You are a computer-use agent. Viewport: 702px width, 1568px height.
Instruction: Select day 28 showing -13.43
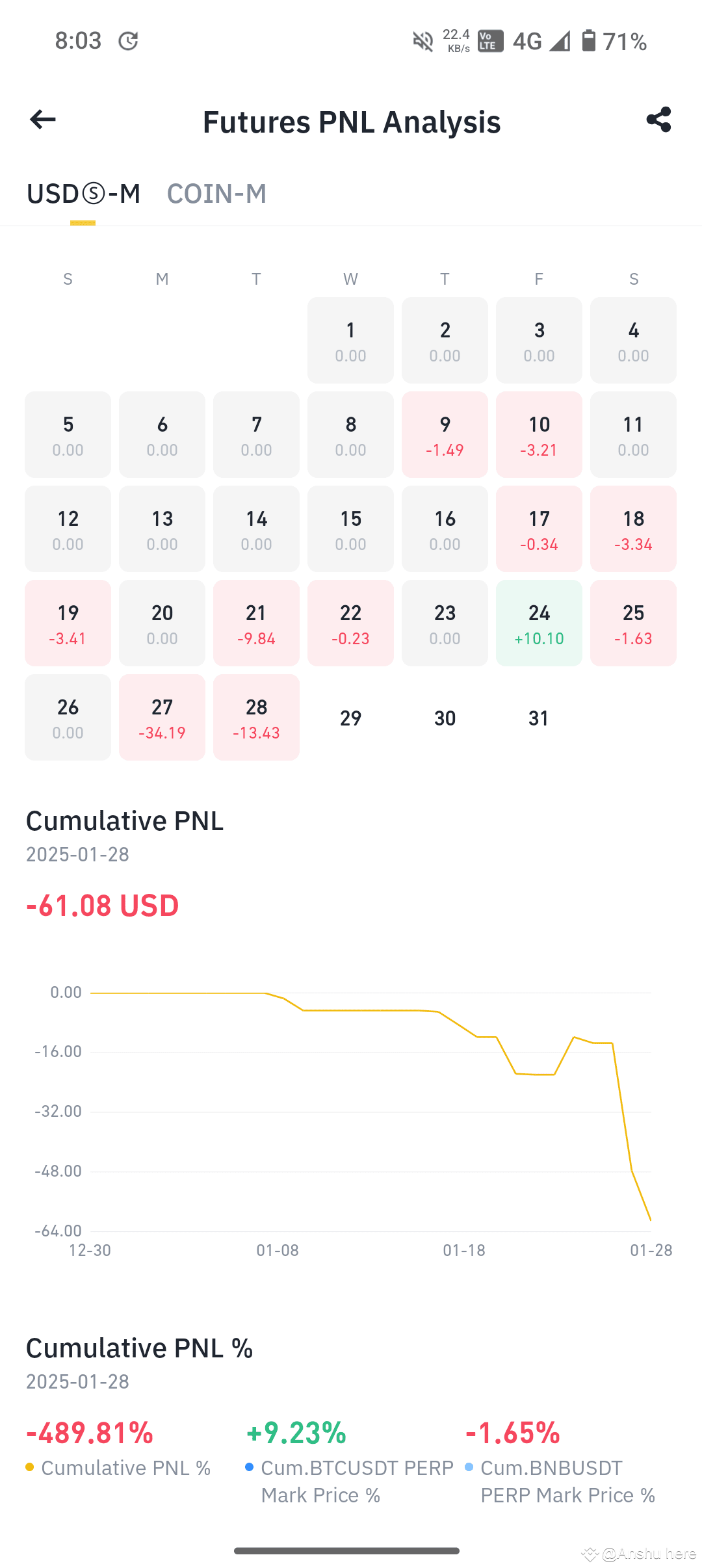[x=256, y=717]
